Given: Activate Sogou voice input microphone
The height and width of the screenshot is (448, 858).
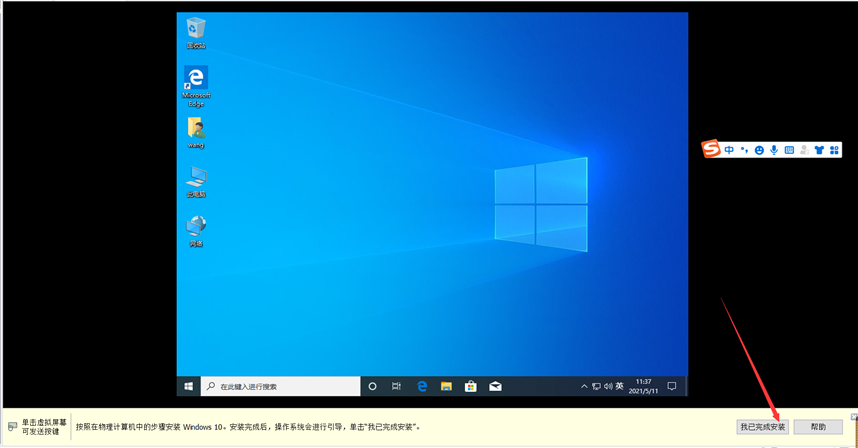Looking at the screenshot, I should tap(774, 150).
